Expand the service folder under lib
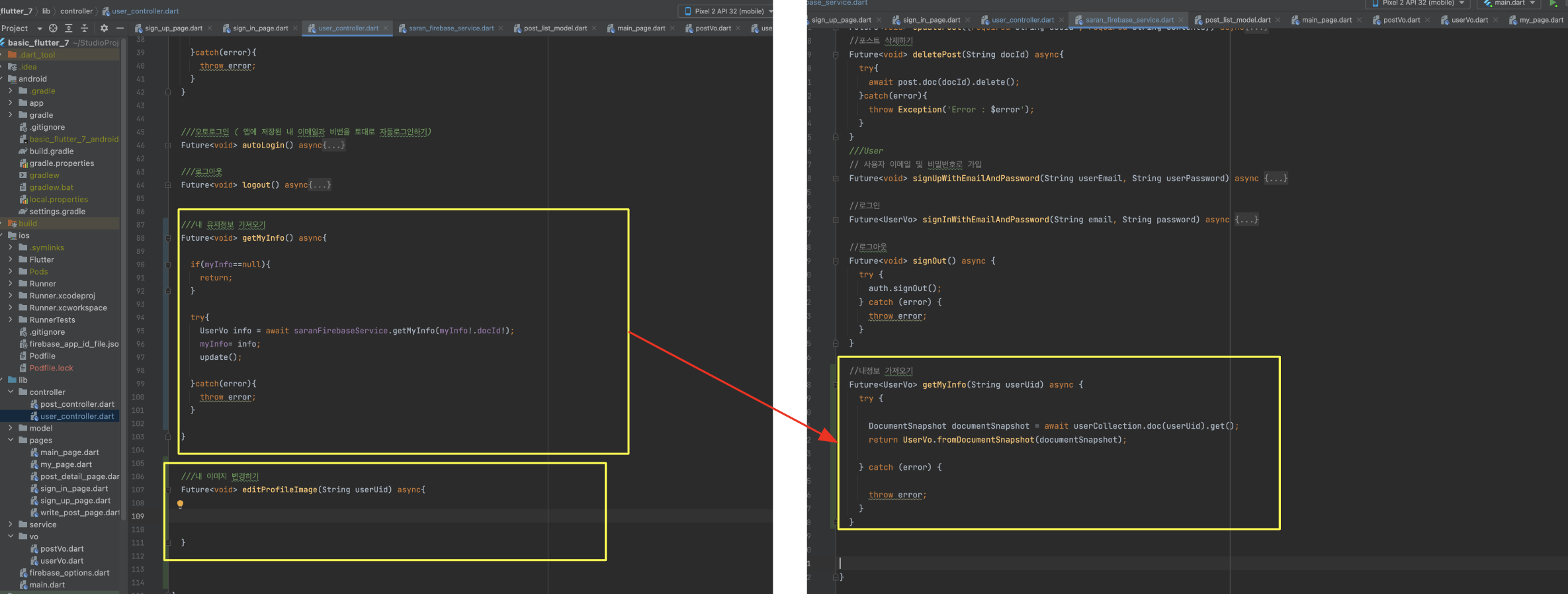The height and width of the screenshot is (594, 1568). point(11,525)
